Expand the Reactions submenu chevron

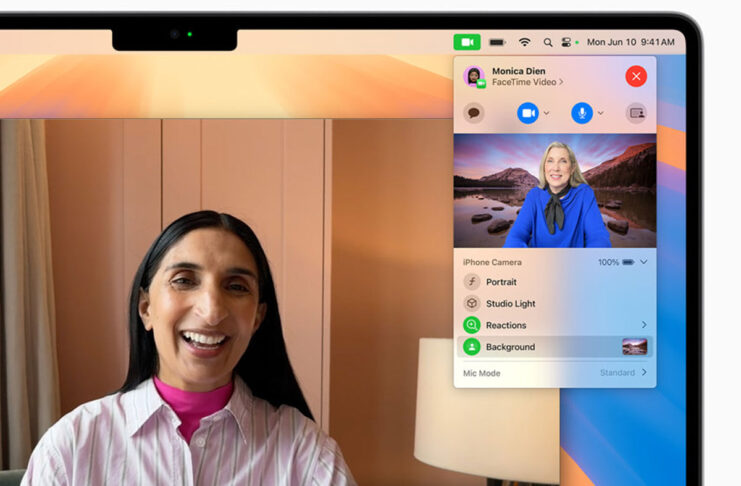[644, 325]
